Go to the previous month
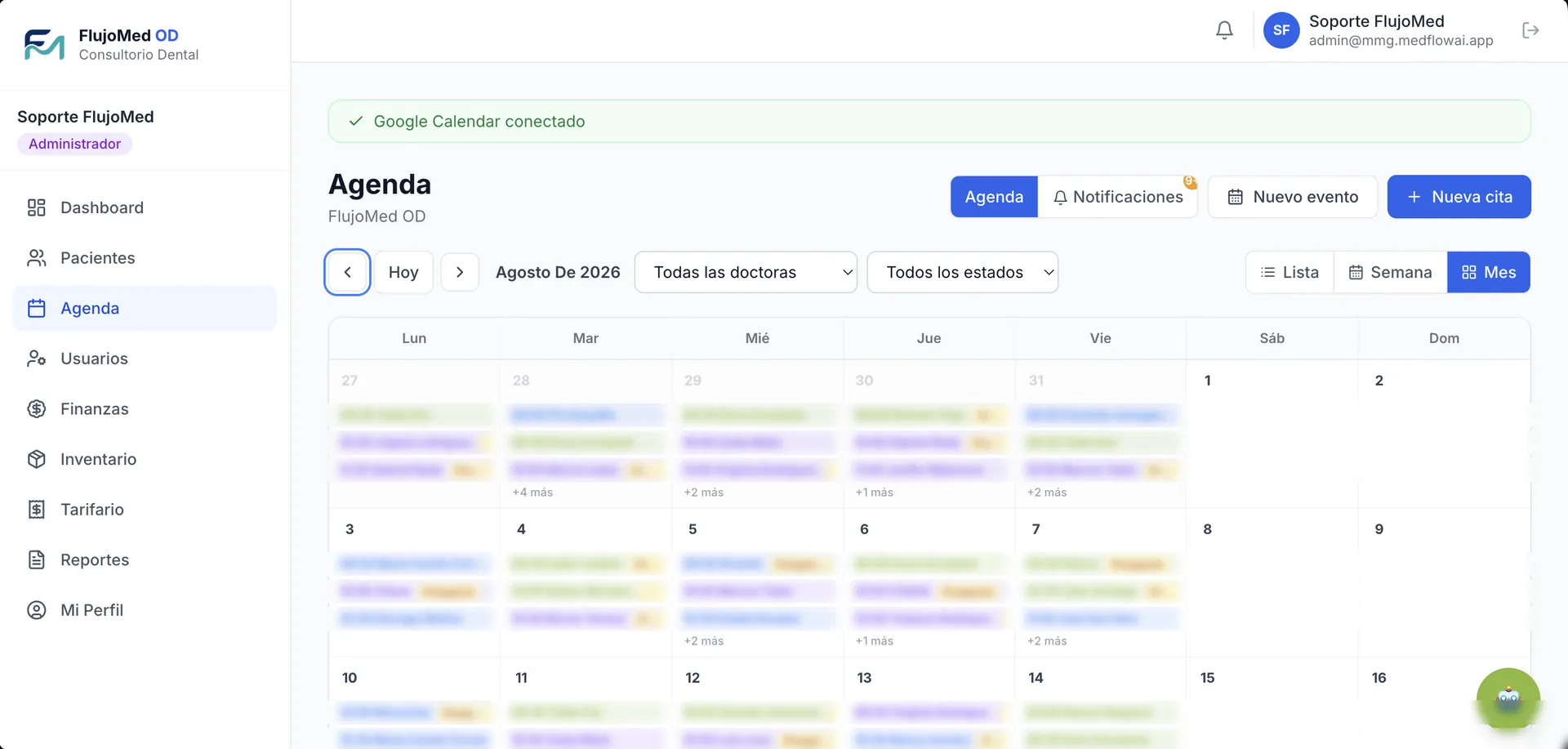 tap(348, 272)
